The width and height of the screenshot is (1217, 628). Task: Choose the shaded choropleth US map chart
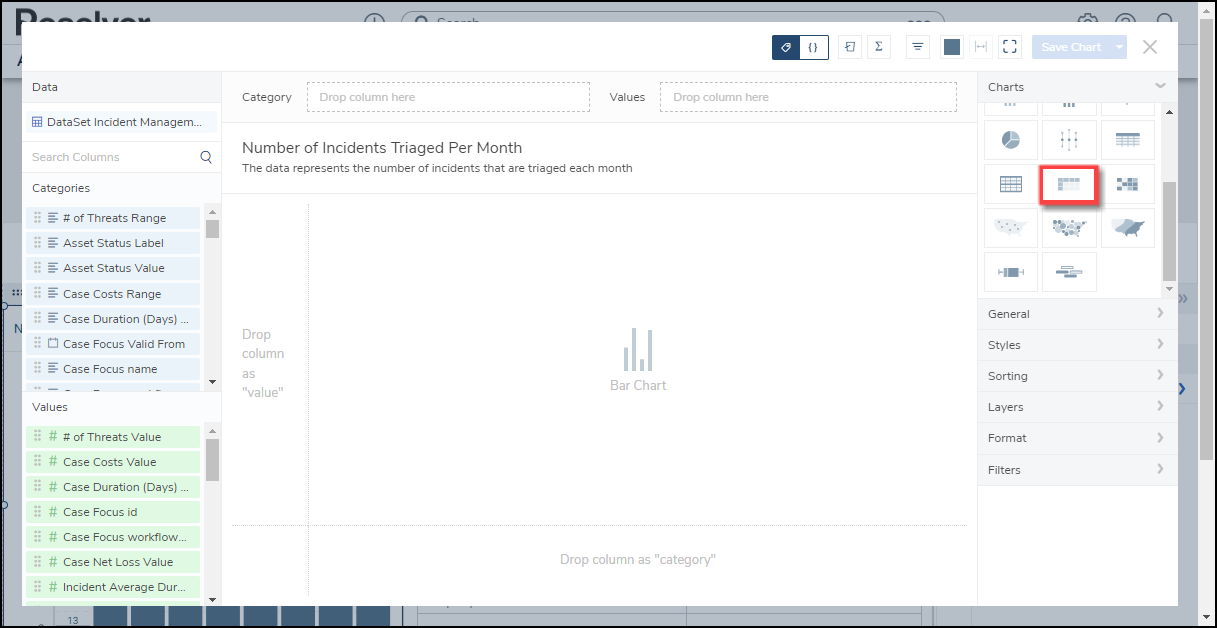1128,228
